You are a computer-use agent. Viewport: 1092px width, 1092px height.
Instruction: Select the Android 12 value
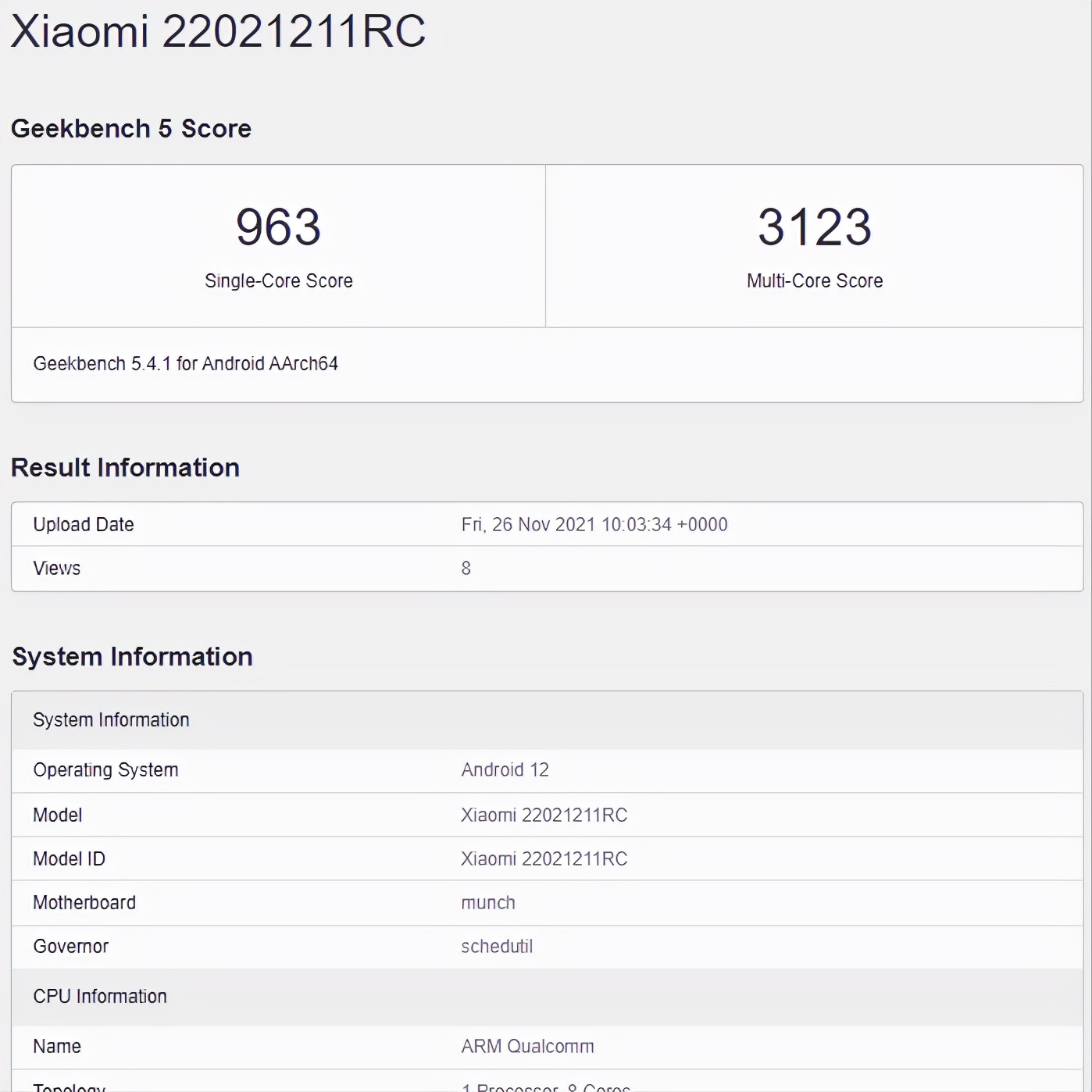[505, 769]
